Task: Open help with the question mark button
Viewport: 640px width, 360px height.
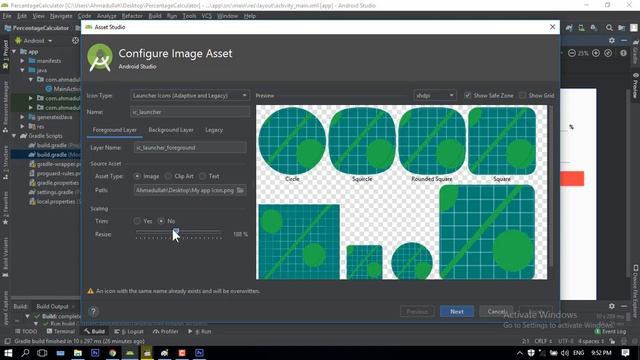Action: pyautogui.click(x=93, y=312)
